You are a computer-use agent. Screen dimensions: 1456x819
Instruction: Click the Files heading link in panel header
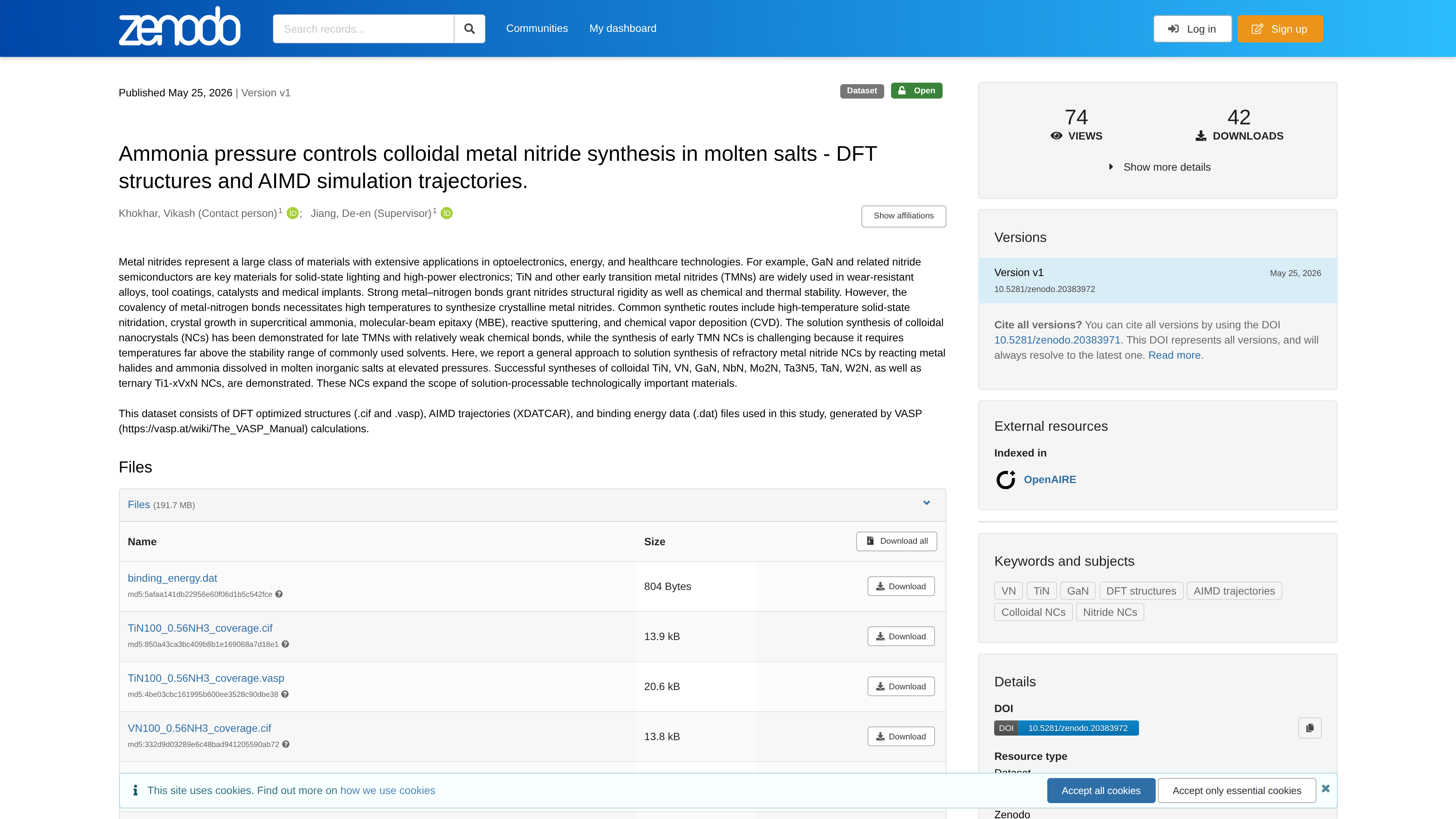(x=138, y=505)
